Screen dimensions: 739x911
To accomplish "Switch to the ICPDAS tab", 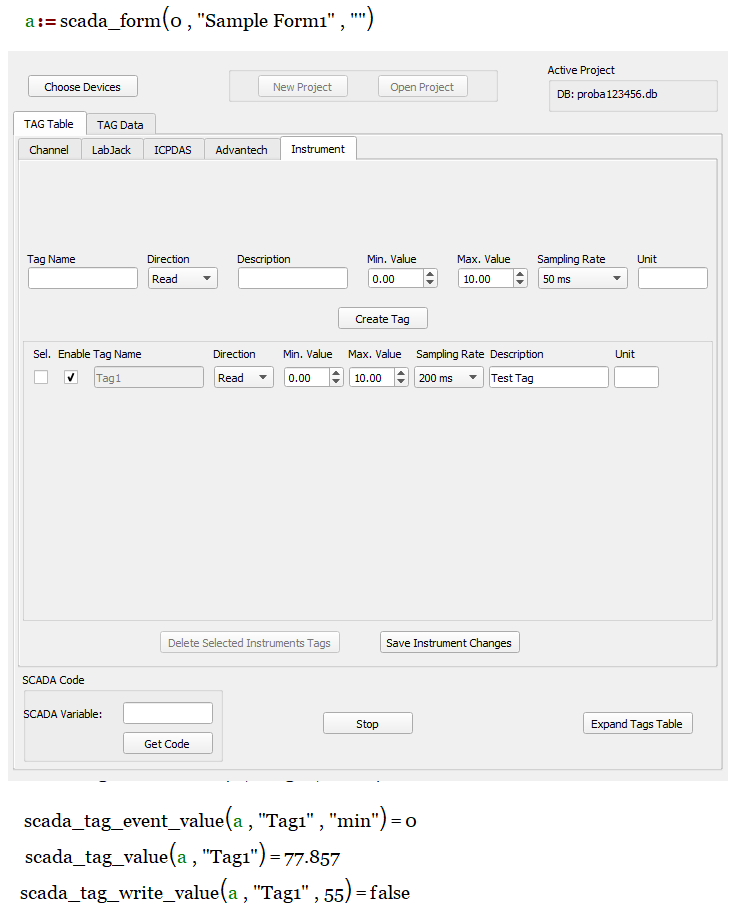I will pyautogui.click(x=172, y=149).
